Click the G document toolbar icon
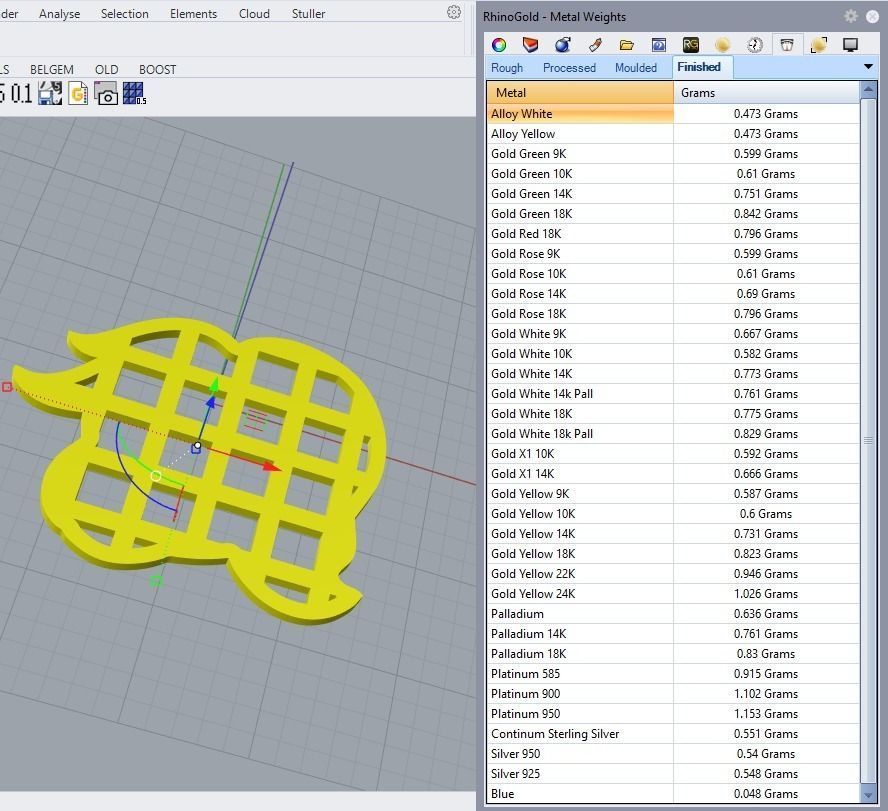The image size is (888, 811). (x=78, y=93)
